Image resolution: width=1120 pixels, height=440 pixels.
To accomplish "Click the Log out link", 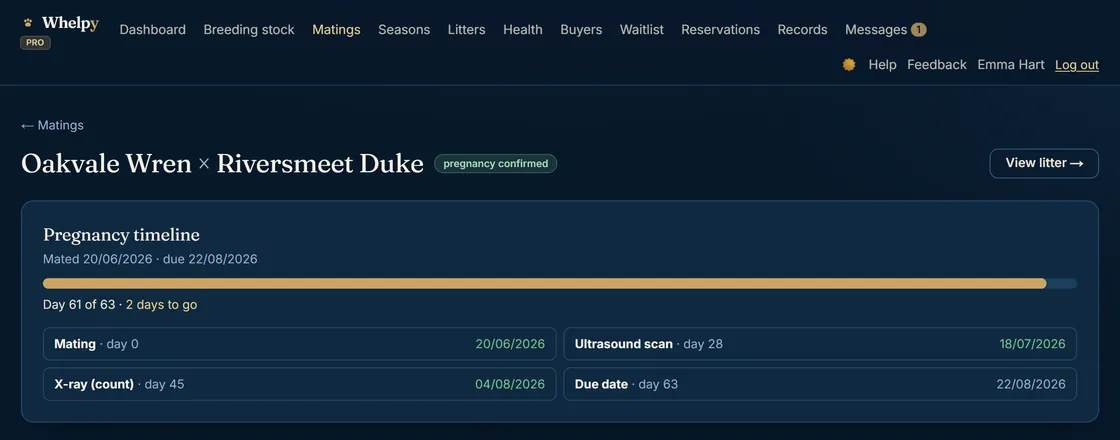I will coord(1077,65).
